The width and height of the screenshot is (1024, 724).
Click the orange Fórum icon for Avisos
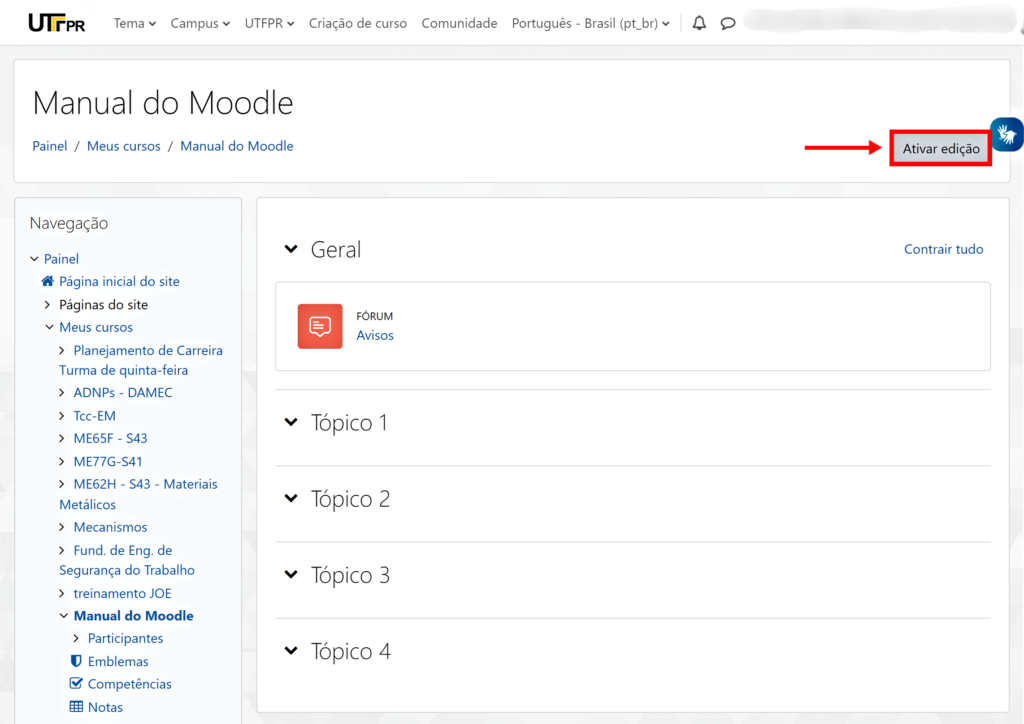pyautogui.click(x=320, y=326)
